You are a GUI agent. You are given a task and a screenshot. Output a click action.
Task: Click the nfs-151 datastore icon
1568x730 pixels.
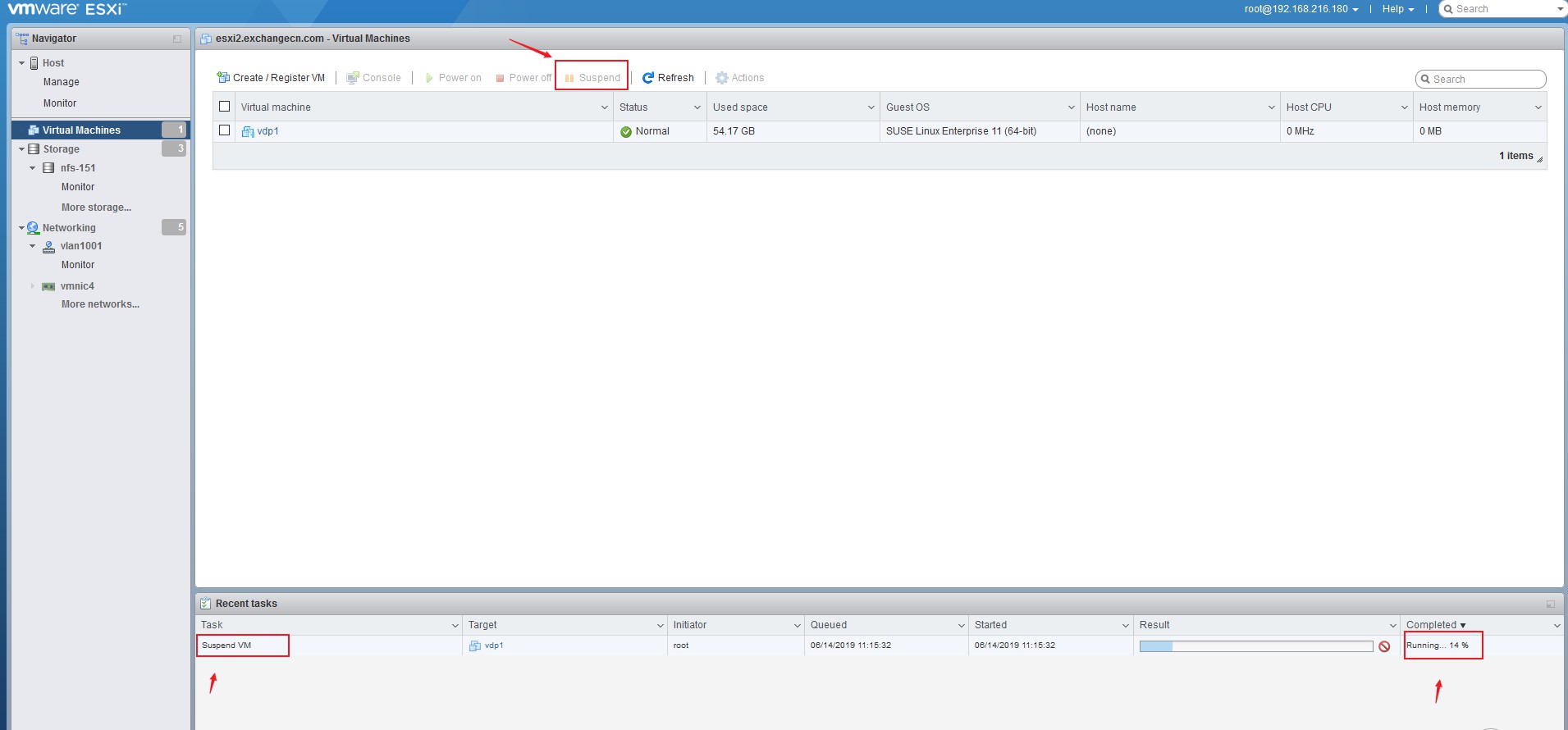(48, 168)
